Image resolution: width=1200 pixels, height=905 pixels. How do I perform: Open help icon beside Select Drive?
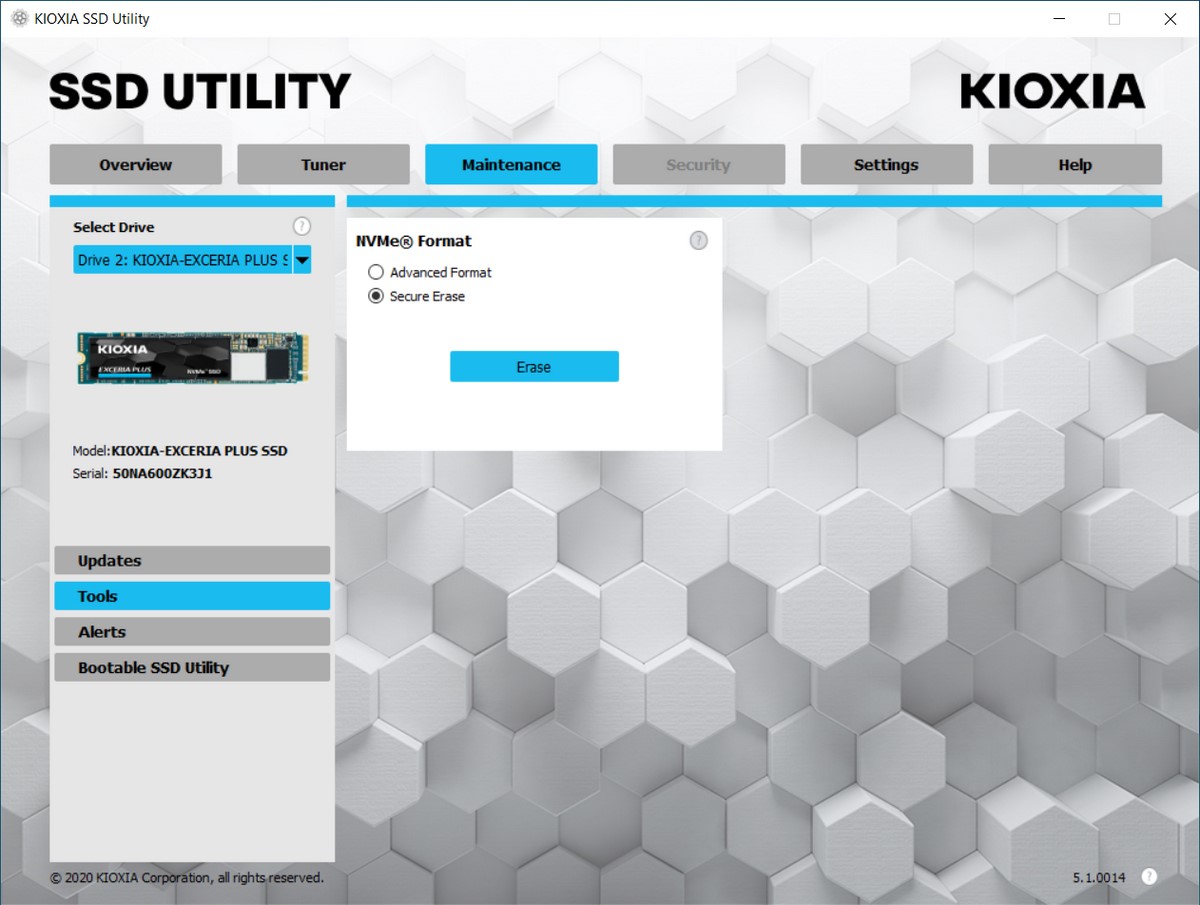point(302,226)
